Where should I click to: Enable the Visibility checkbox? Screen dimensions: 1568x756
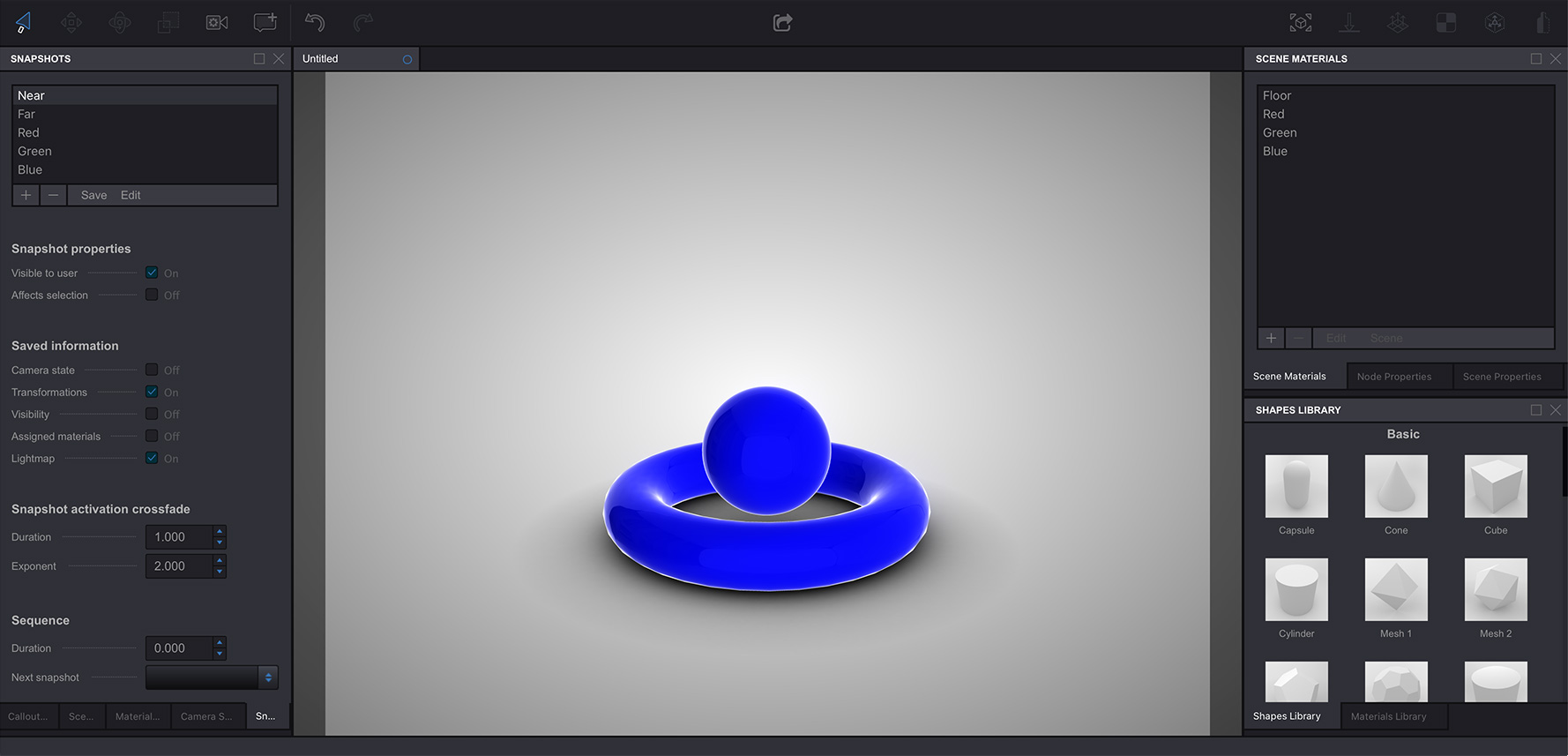click(x=152, y=414)
